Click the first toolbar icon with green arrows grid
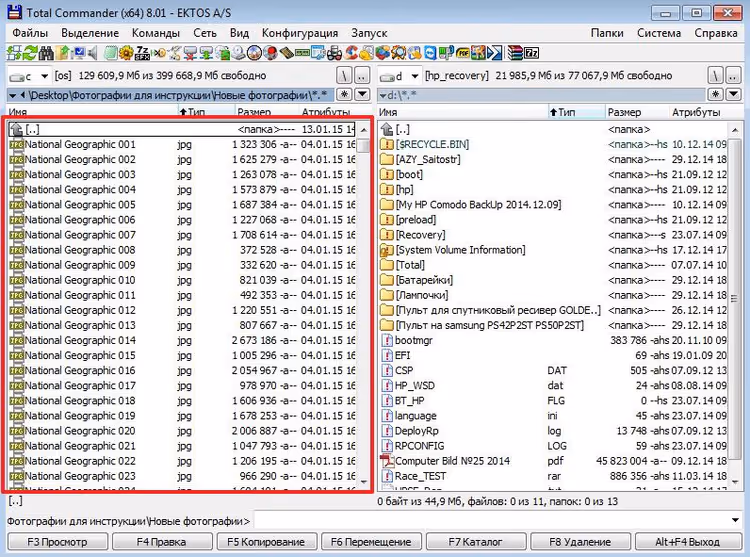 pyautogui.click(x=14, y=53)
